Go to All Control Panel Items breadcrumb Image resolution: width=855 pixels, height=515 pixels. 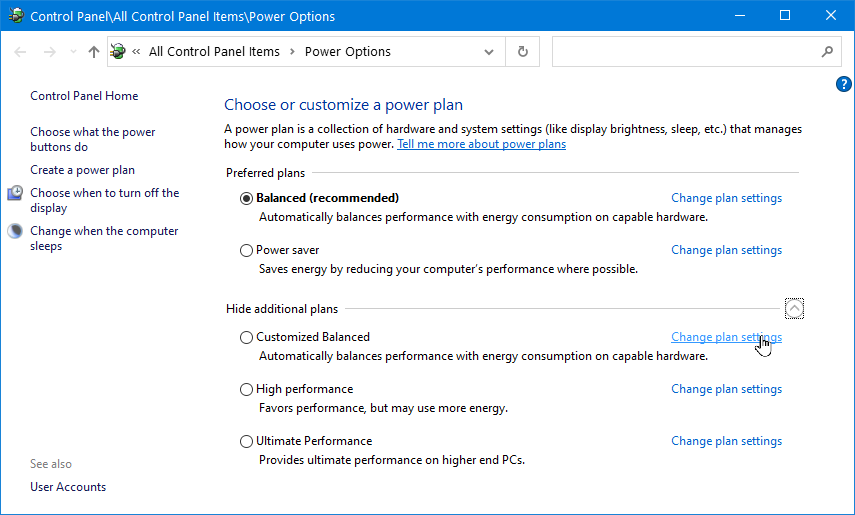tap(214, 52)
